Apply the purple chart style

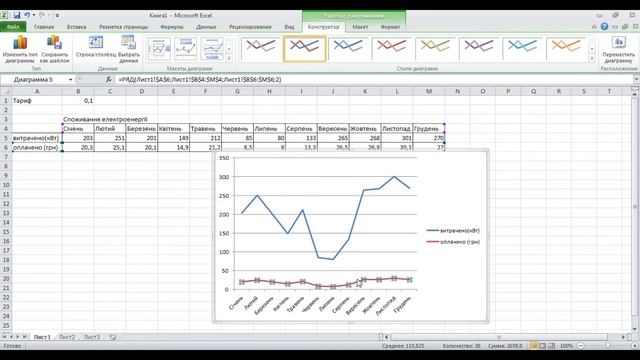(479, 49)
